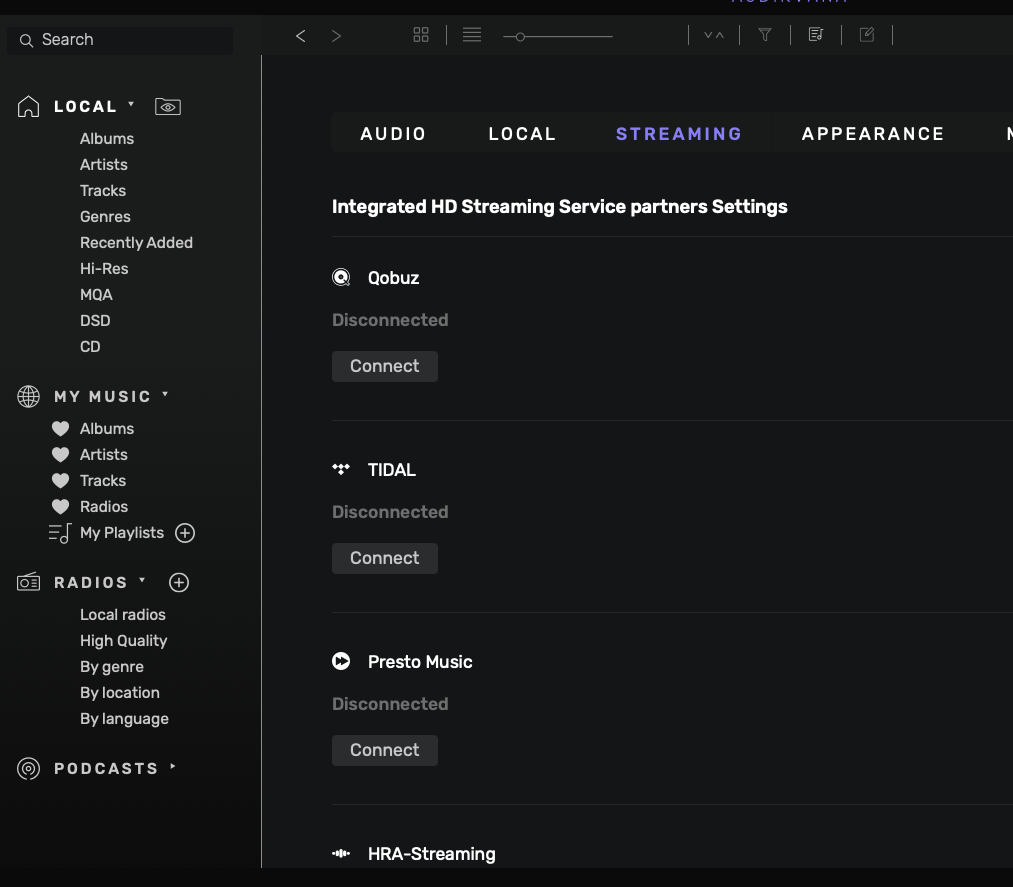Click heart icon beside My Music Albums
The width and height of the screenshot is (1013, 887).
click(x=61, y=429)
